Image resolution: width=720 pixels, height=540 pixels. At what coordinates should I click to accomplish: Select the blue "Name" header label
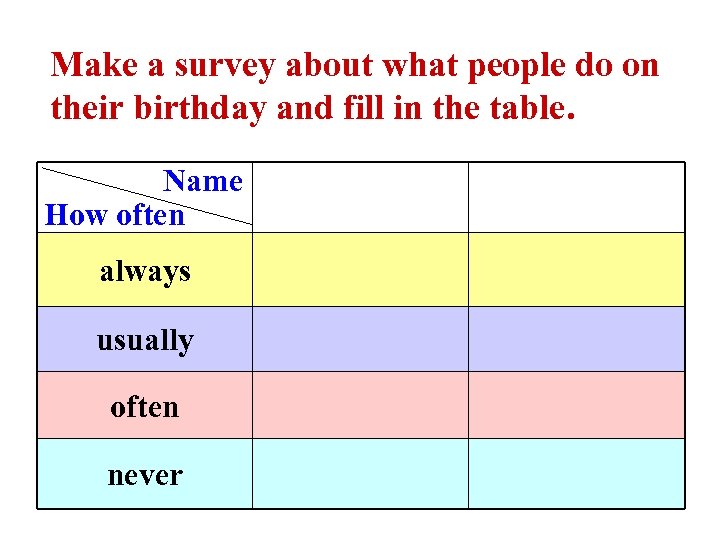pos(203,181)
